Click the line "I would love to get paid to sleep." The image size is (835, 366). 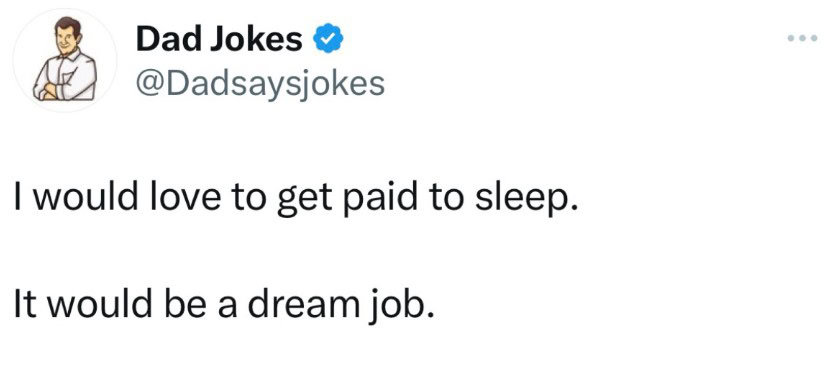coord(296,200)
